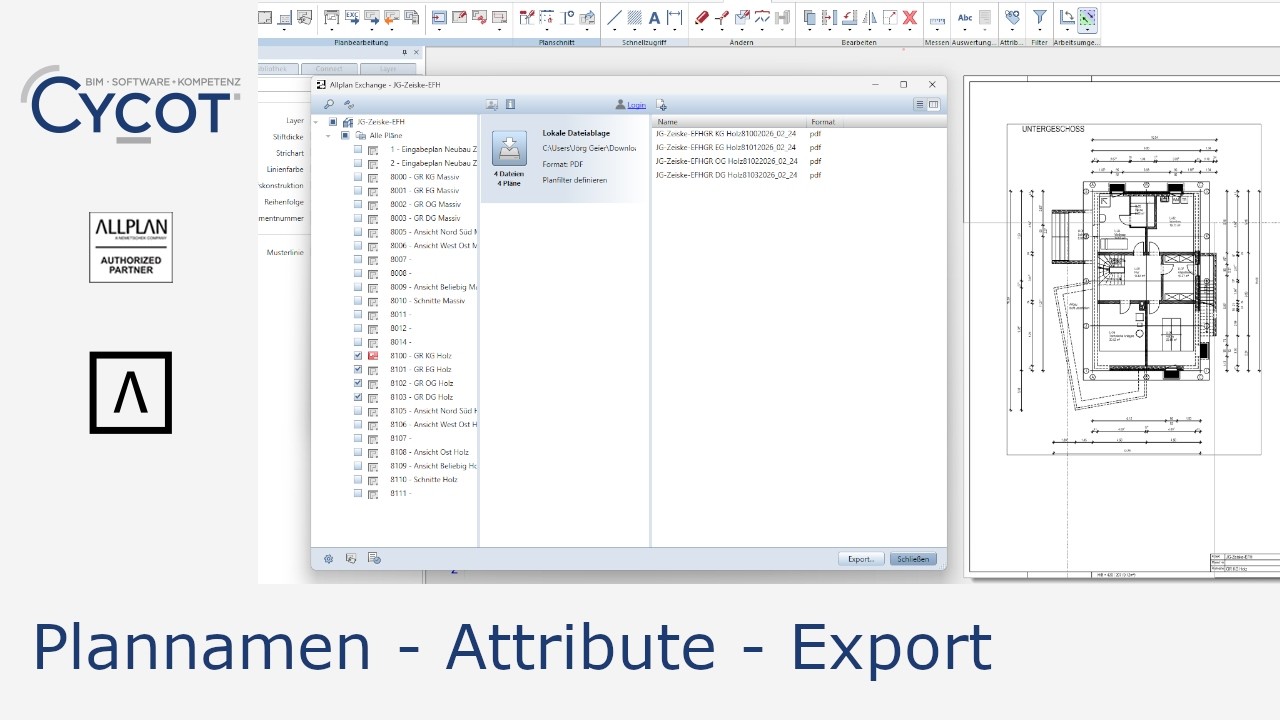Check the 8108 - Ansicht Ost Holz checkbox

(358, 452)
